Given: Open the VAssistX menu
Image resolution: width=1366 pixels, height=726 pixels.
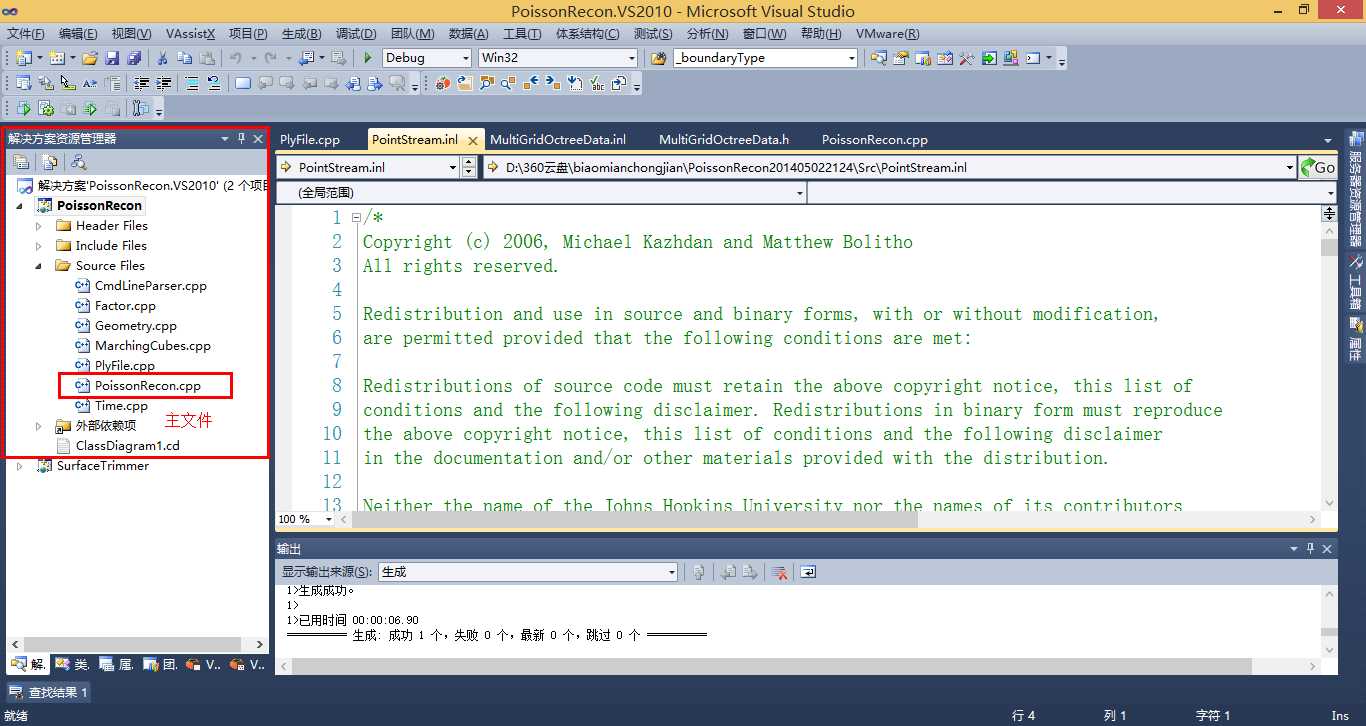Looking at the screenshot, I should tap(190, 34).
